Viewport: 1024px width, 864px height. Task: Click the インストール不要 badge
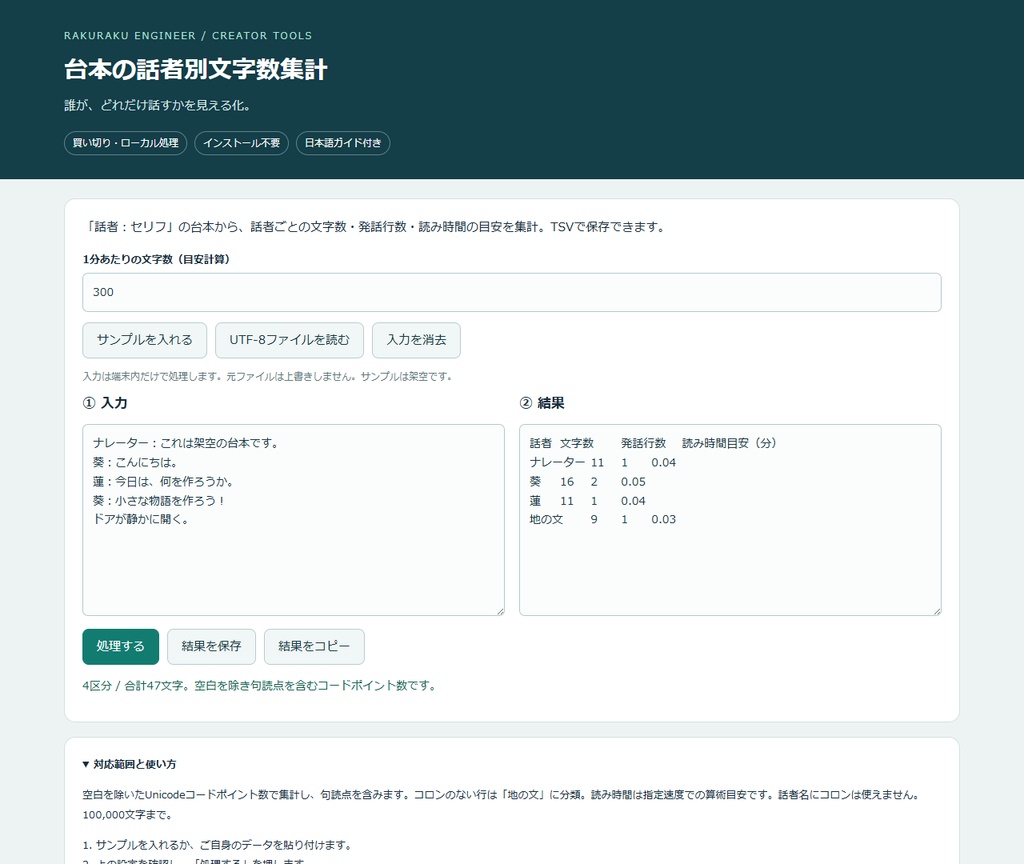(242, 143)
